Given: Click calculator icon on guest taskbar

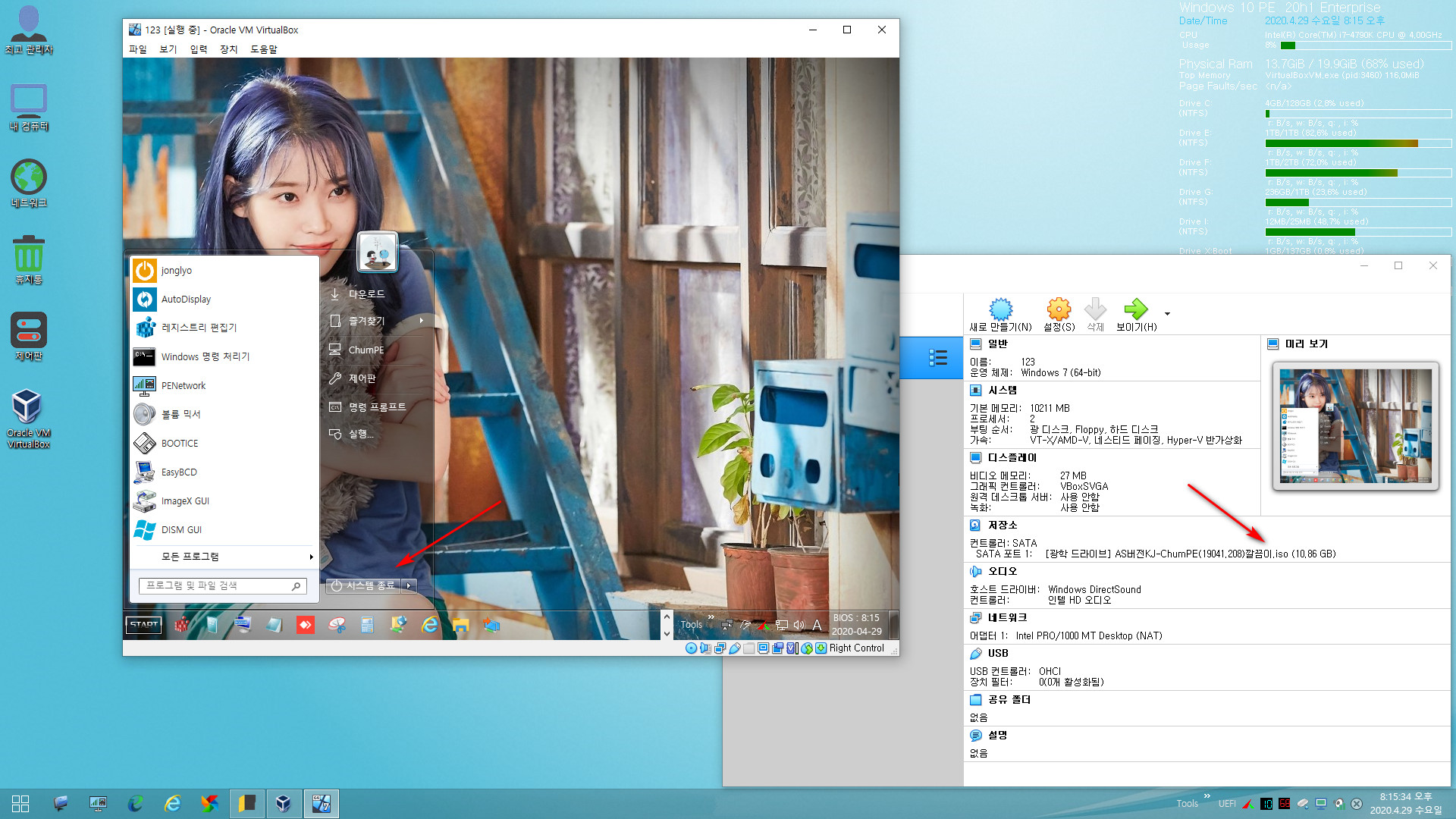Looking at the screenshot, I should coord(368,625).
